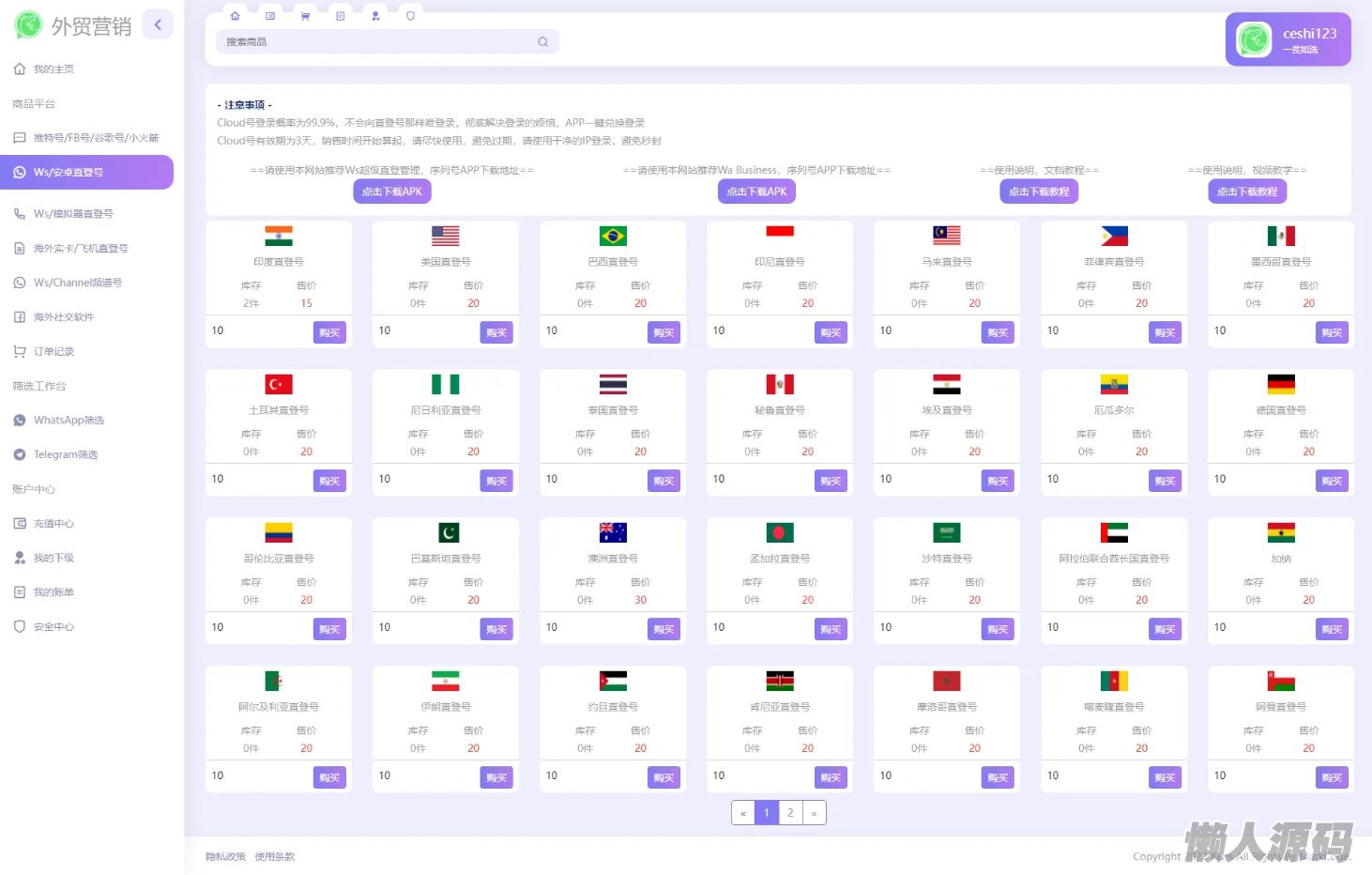Click the first 点击下载APK button
This screenshot has height=875, width=1372.
pyautogui.click(x=392, y=192)
